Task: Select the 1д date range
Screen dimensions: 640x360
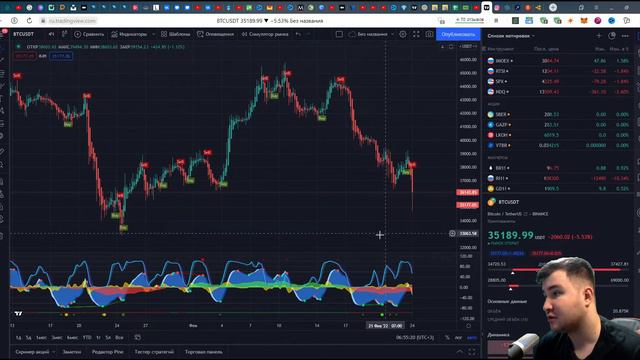Action: [18, 338]
